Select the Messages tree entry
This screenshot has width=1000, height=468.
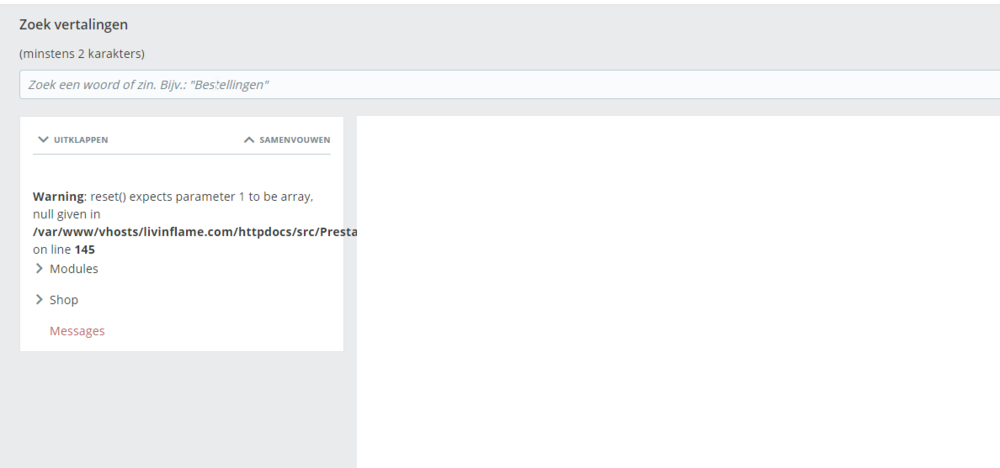77,331
